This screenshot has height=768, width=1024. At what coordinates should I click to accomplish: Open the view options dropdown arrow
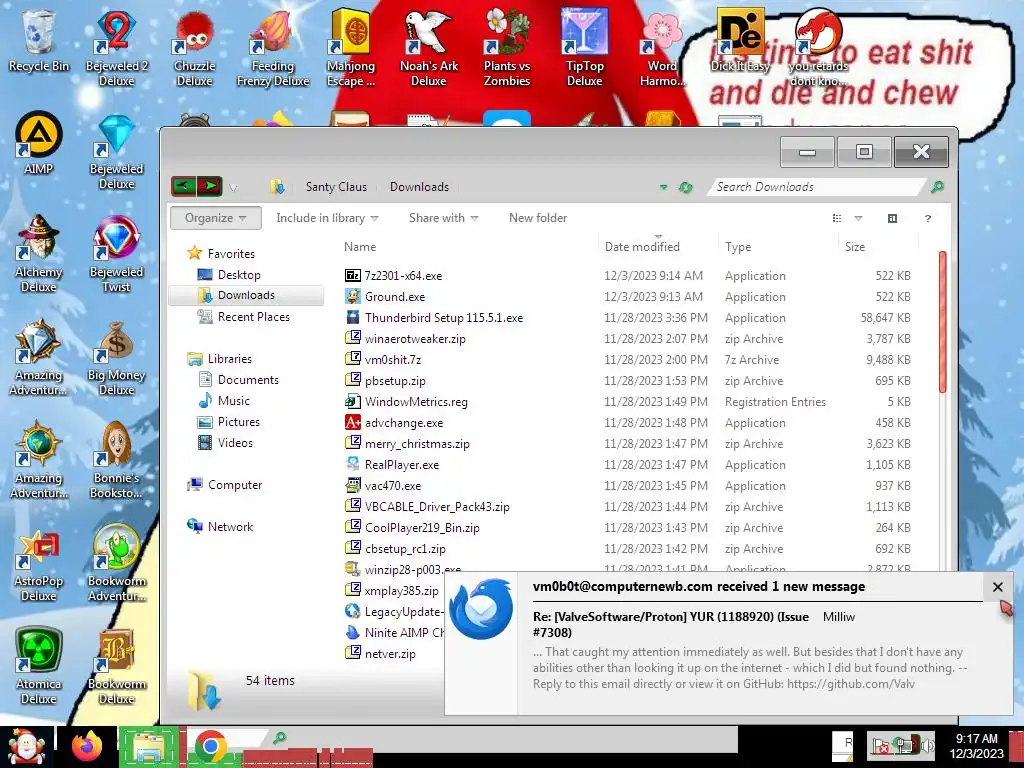tap(858, 218)
